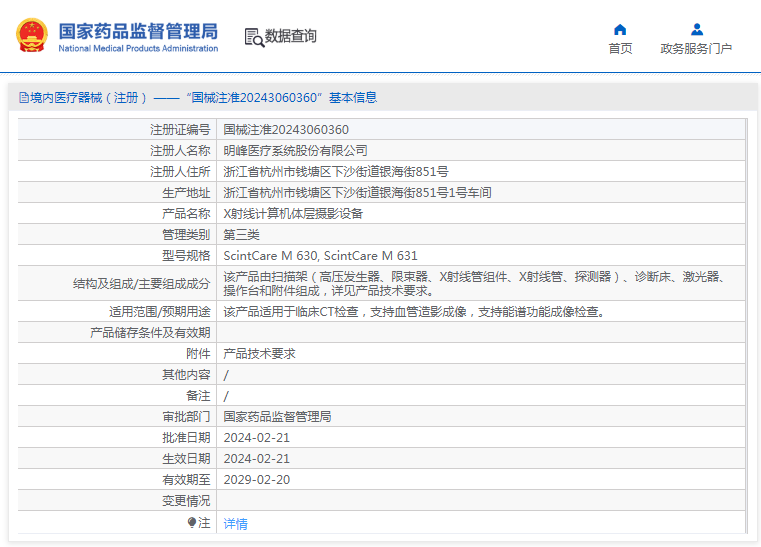Click the 备注 row label
Image resolution: width=761 pixels, height=547 pixels.
coord(199,396)
